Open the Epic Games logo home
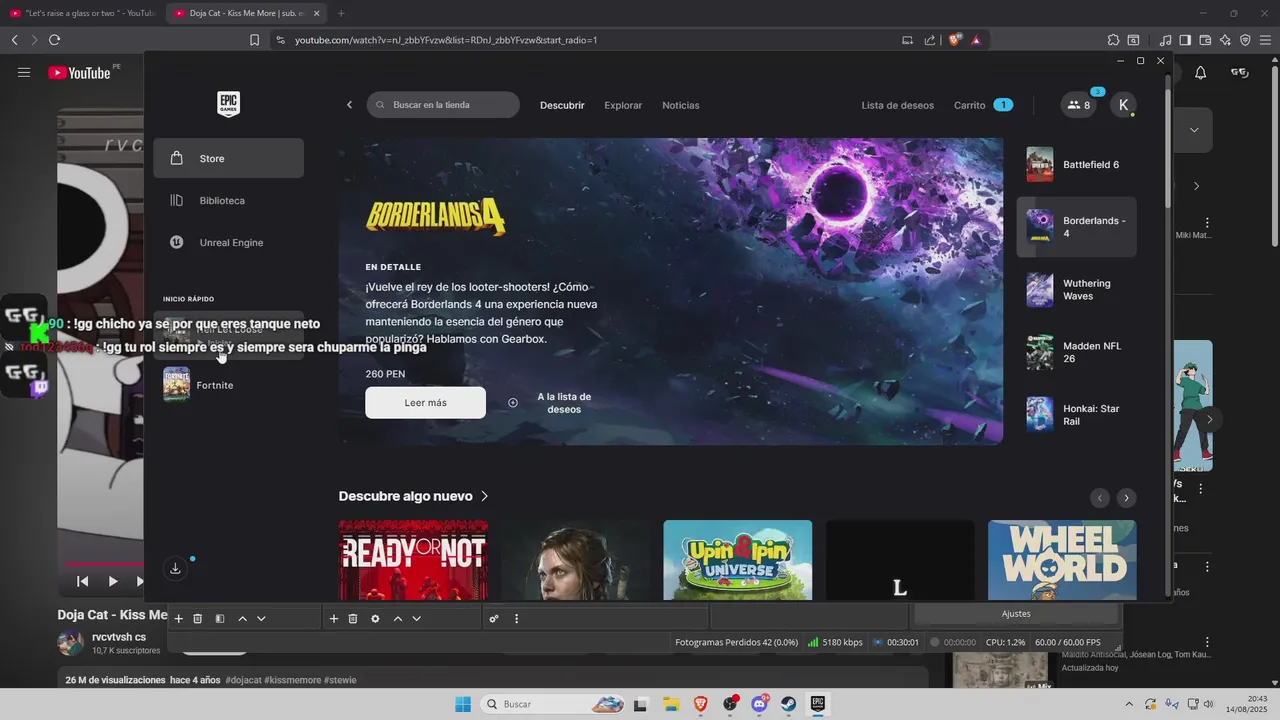 click(x=228, y=104)
